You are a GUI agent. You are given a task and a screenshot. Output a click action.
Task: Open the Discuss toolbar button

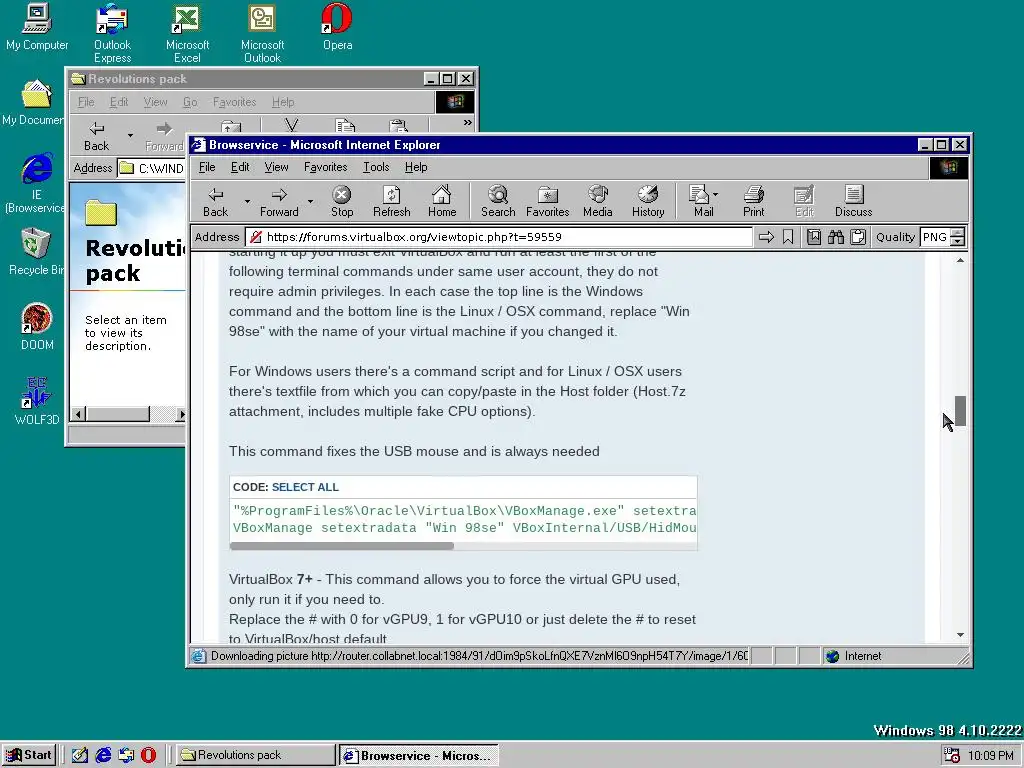pyautogui.click(x=854, y=202)
